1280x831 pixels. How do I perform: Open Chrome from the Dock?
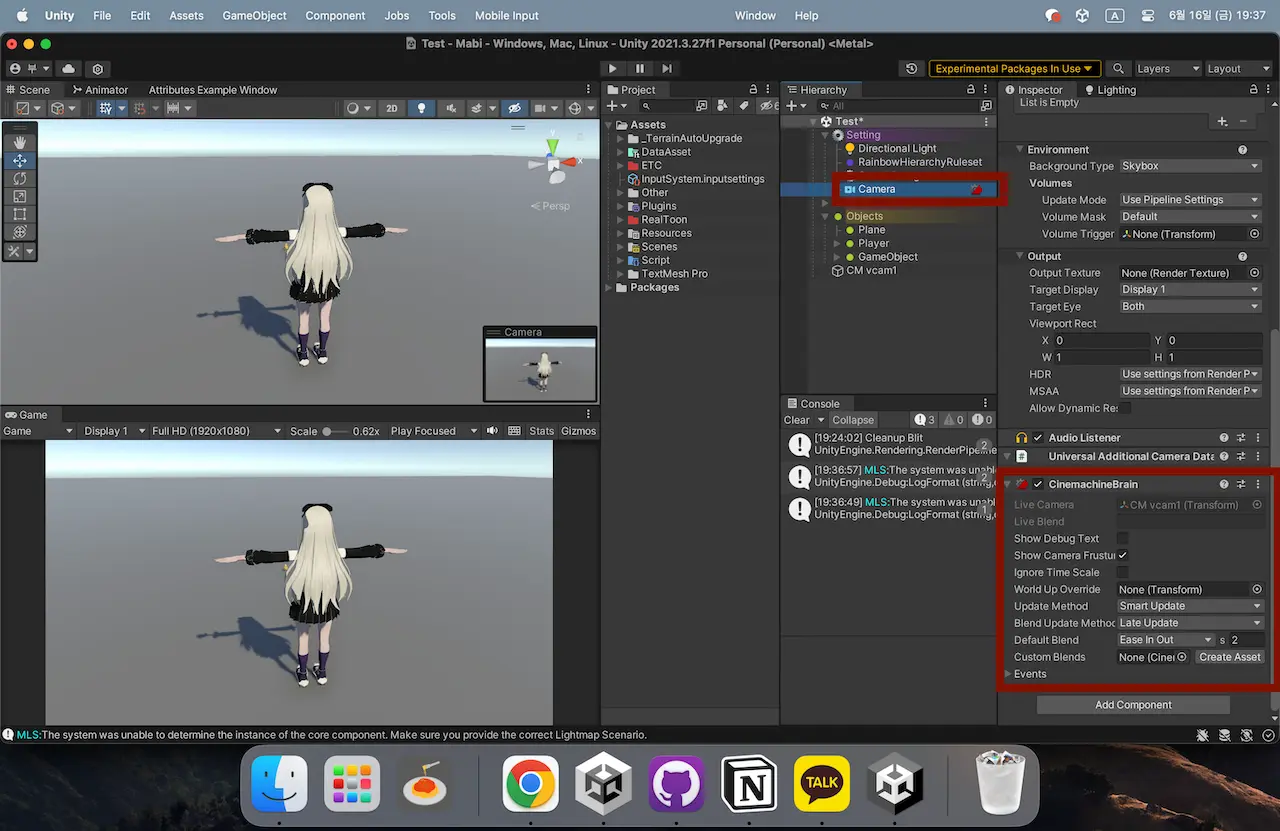pyautogui.click(x=530, y=783)
